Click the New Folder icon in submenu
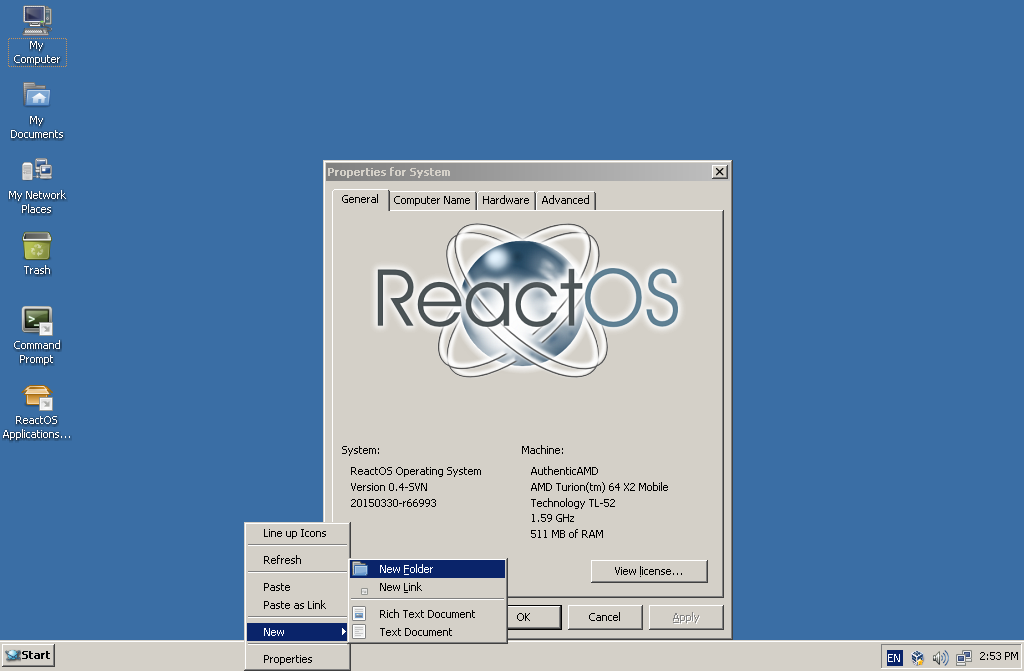Image resolution: width=1024 pixels, height=671 pixels. click(360, 569)
